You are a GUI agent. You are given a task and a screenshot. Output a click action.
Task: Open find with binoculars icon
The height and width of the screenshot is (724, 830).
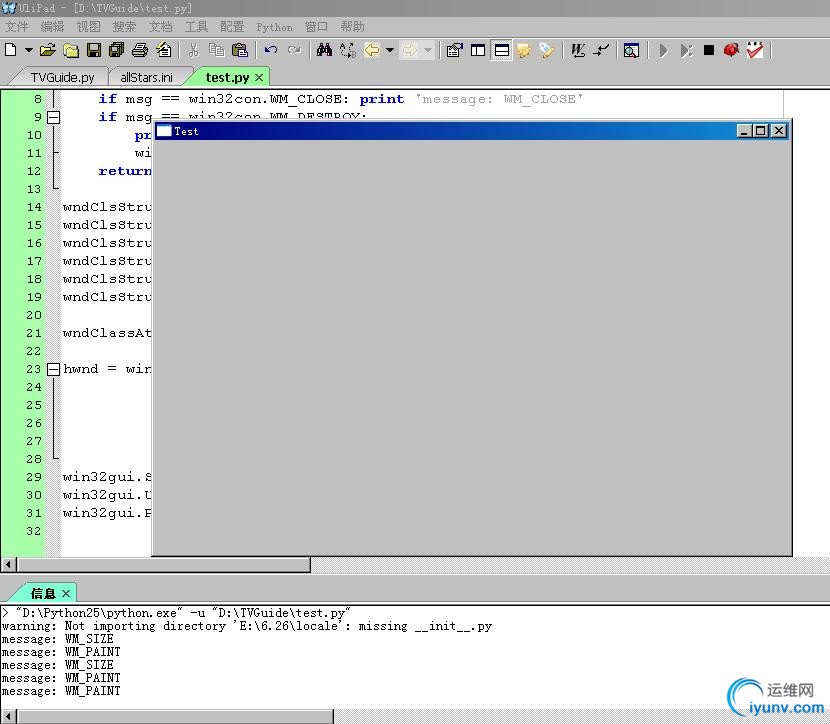324,50
